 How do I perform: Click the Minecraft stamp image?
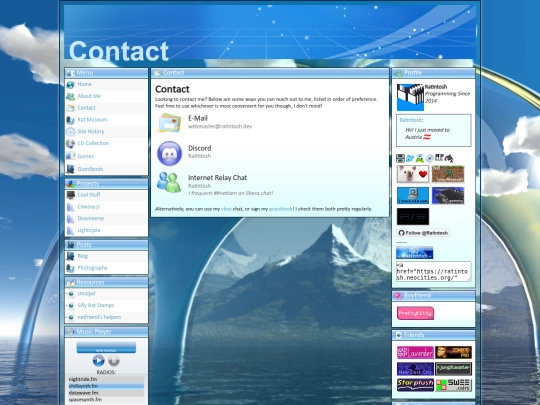448,174
